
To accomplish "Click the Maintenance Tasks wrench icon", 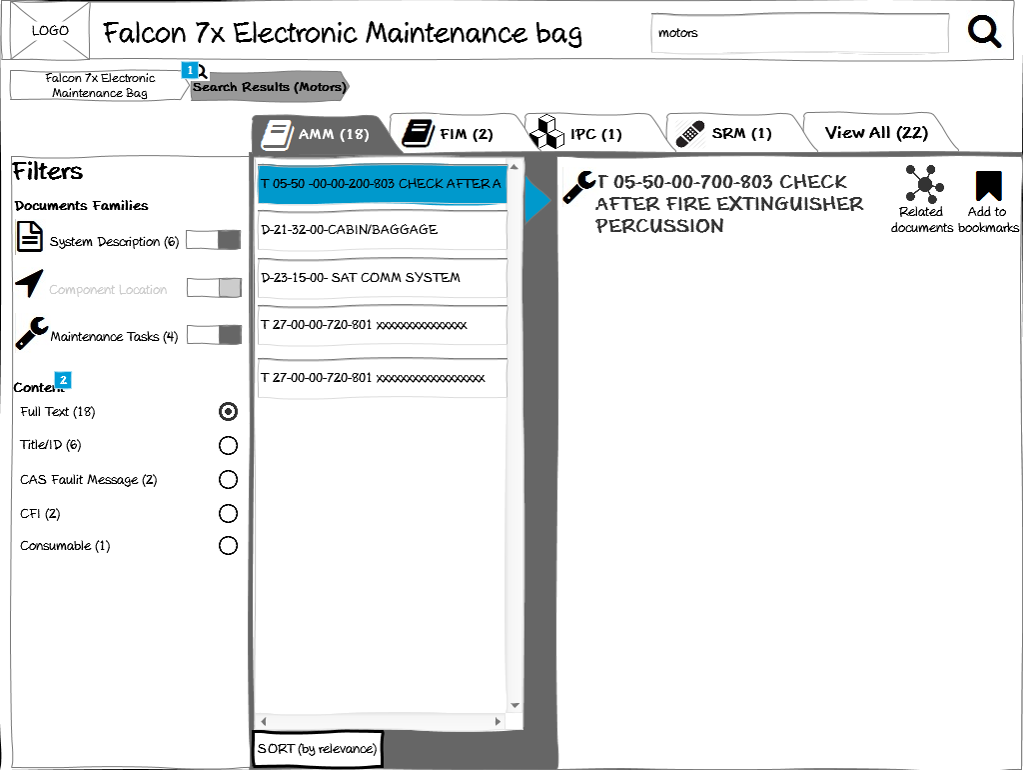I will click(x=31, y=333).
